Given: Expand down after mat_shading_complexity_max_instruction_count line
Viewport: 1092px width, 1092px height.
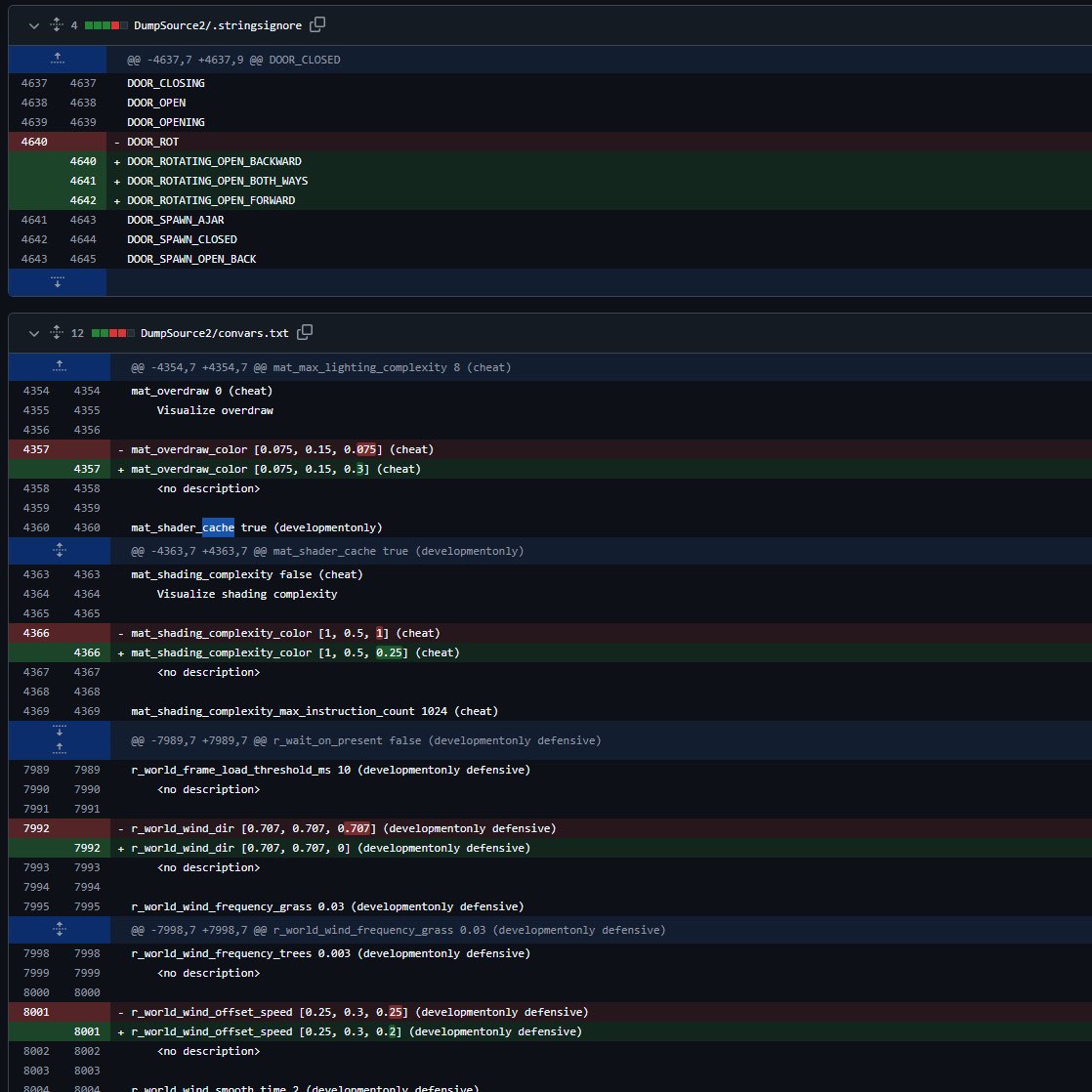Looking at the screenshot, I should click(60, 731).
